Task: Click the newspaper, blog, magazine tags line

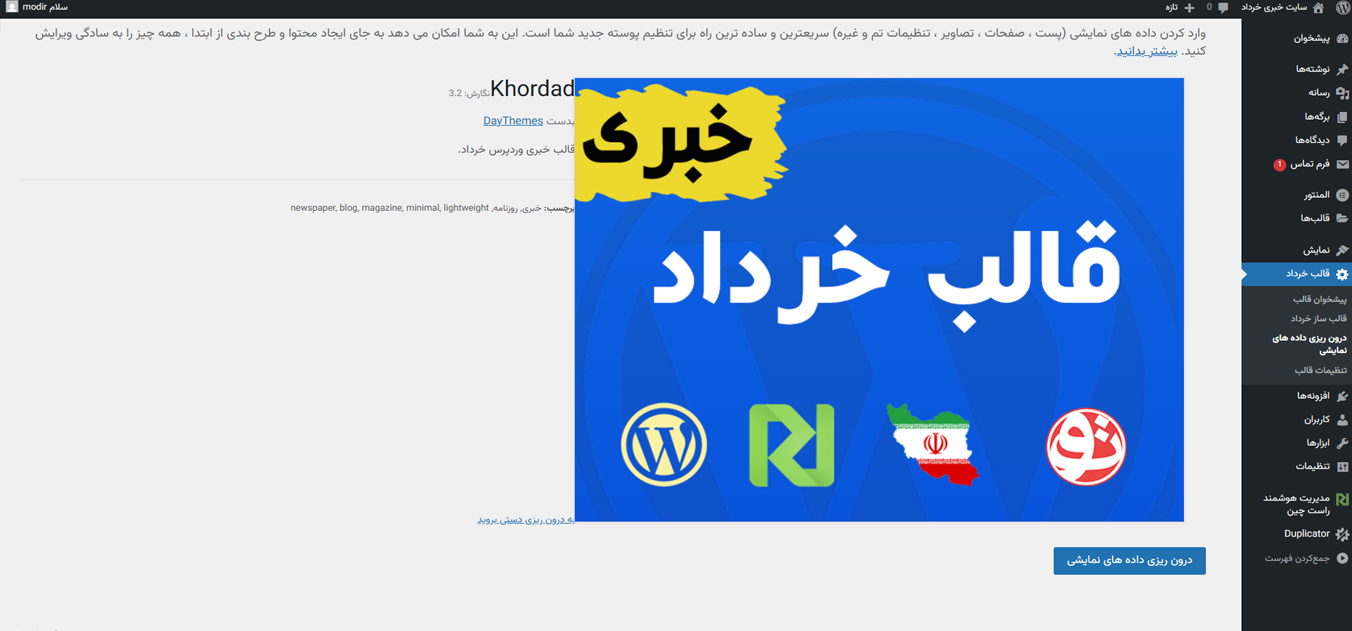Action: coord(432,208)
